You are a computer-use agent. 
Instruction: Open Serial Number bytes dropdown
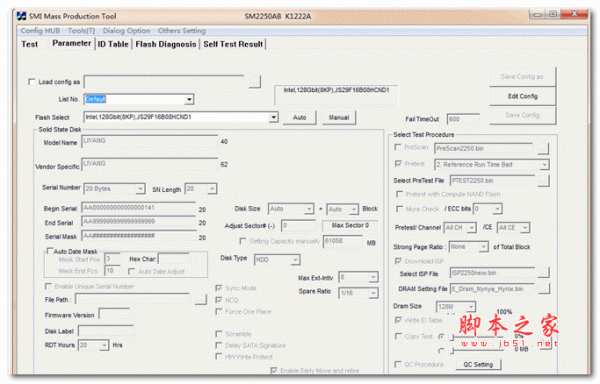[x=140, y=189]
